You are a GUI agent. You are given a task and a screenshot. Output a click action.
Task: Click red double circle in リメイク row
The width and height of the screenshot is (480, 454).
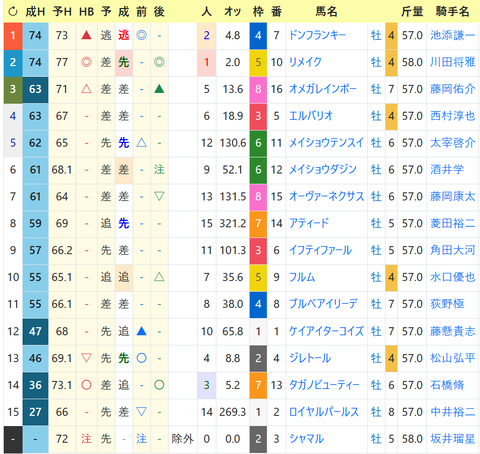coord(86,62)
